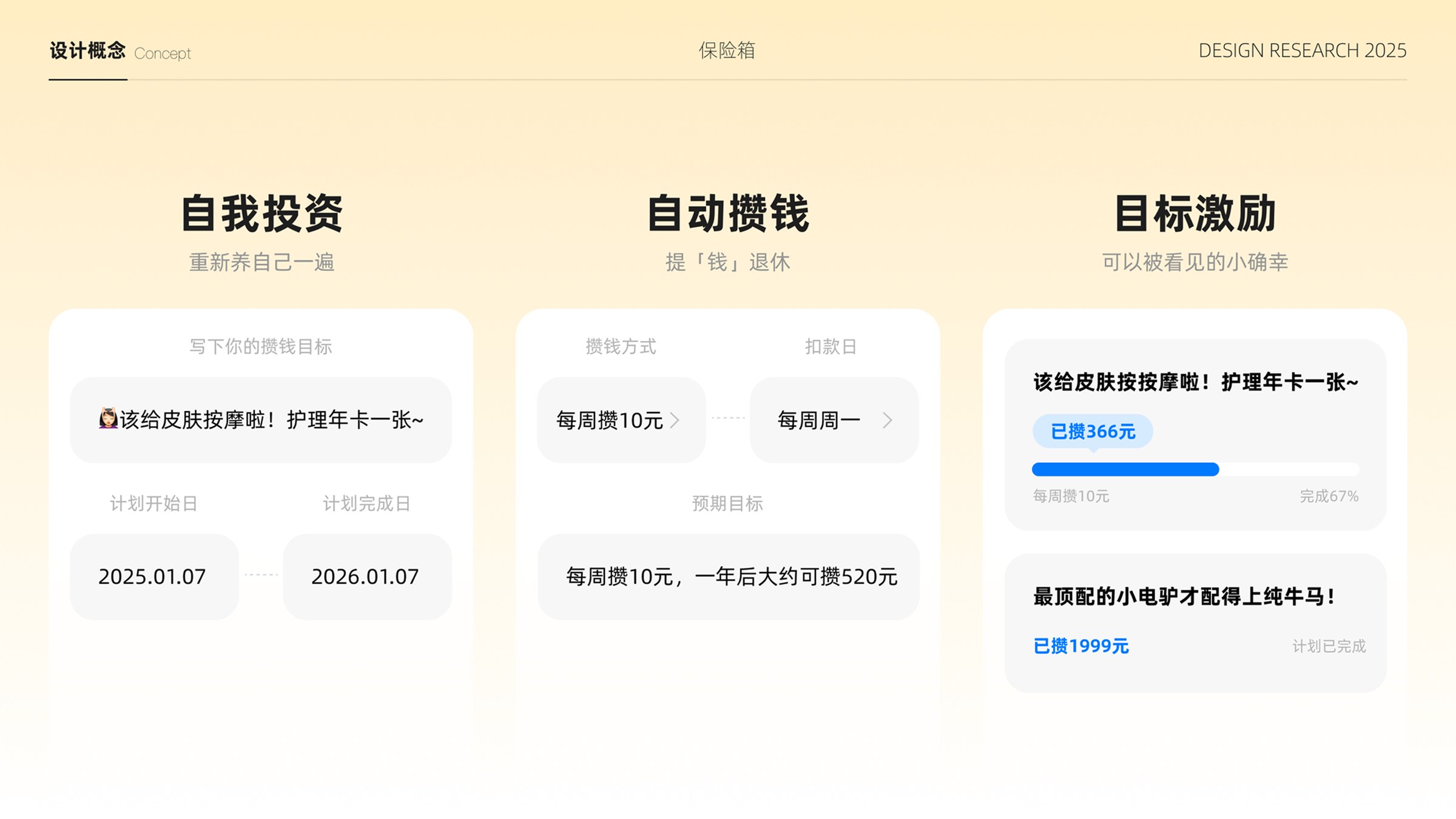Click the 已攒1999元 amount

1081,646
